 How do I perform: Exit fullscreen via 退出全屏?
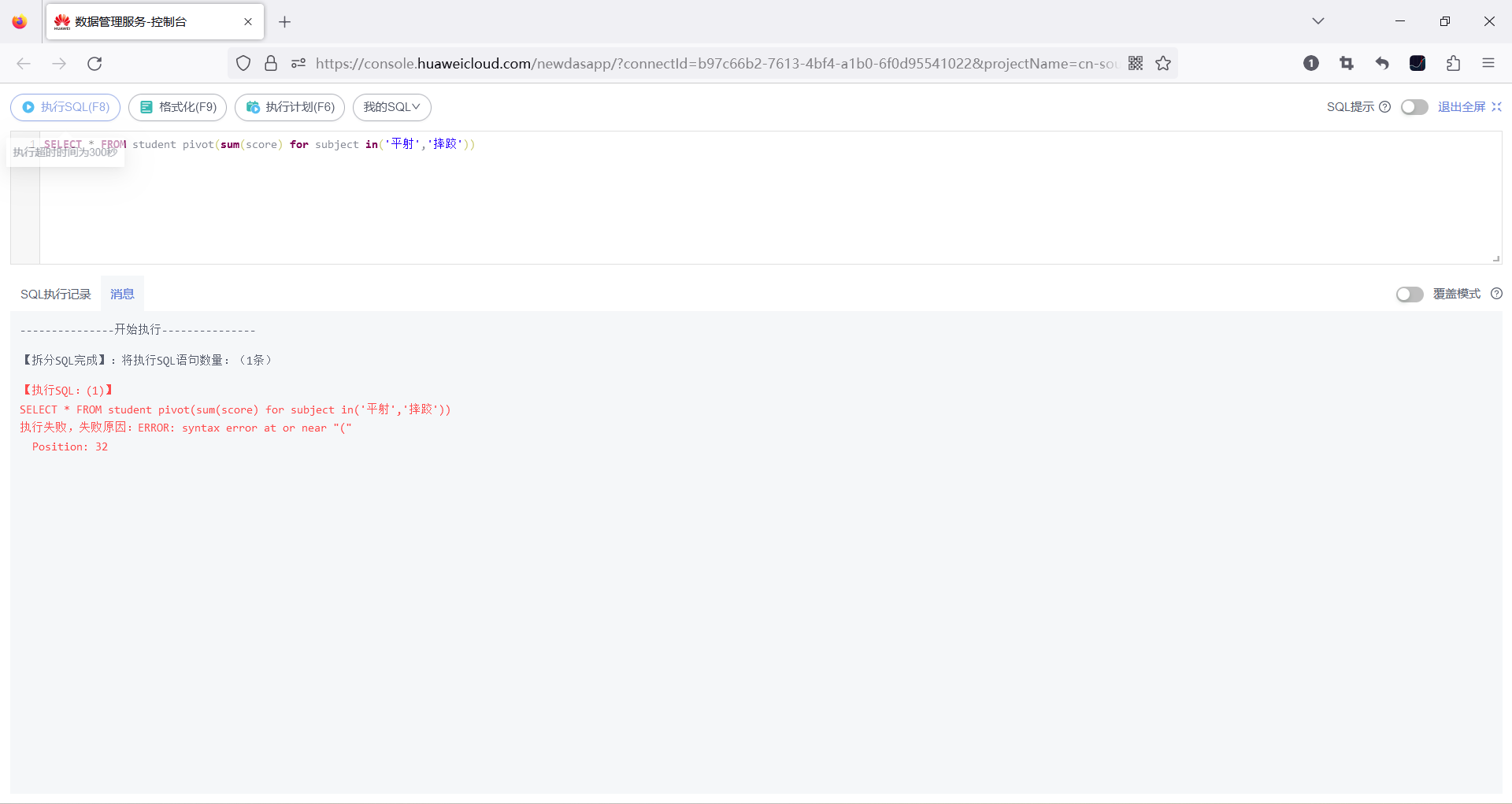(x=1469, y=107)
